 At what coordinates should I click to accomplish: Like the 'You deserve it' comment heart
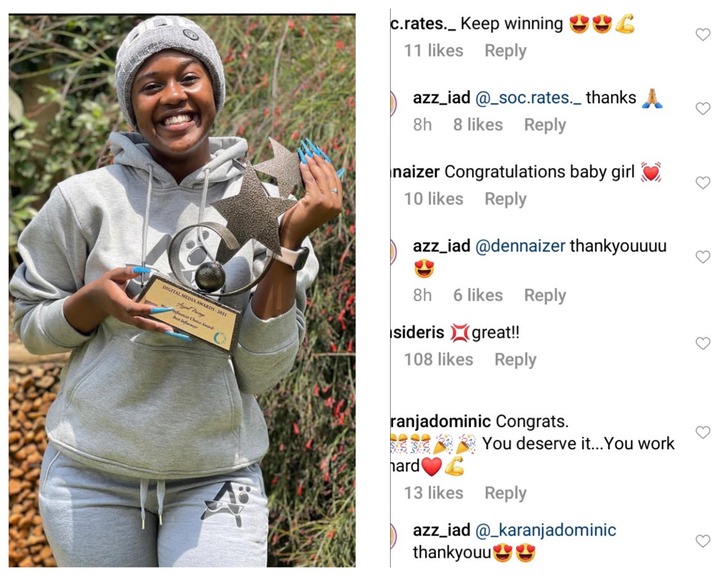pyautogui.click(x=703, y=432)
